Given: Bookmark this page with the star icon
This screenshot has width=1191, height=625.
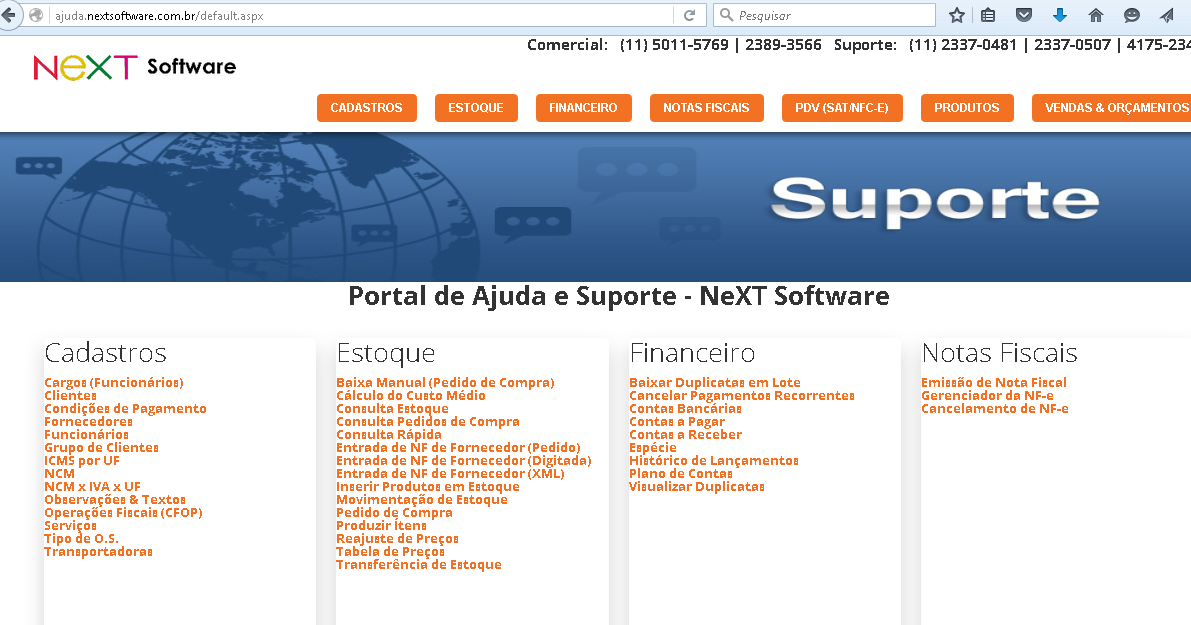Looking at the screenshot, I should pyautogui.click(x=956, y=15).
